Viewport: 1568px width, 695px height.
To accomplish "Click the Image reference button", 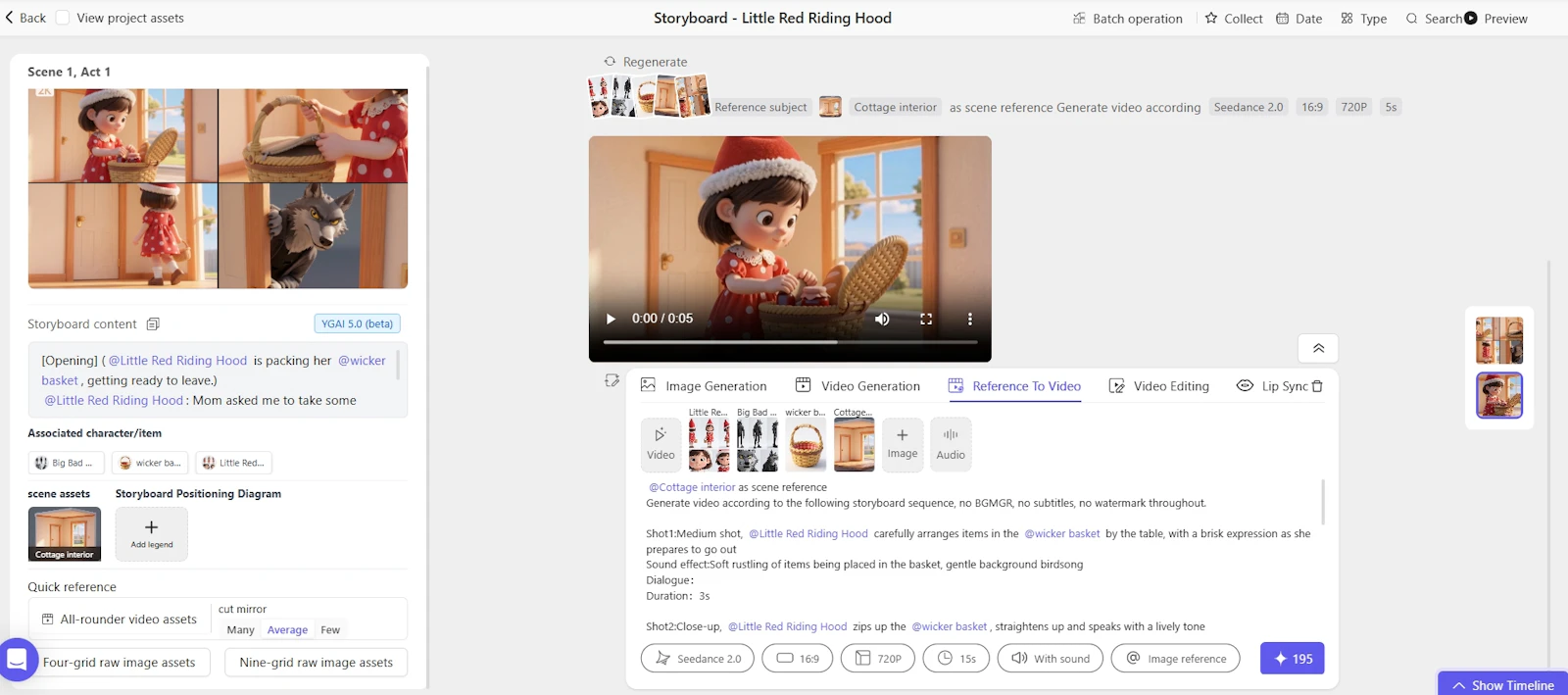I will click(1176, 659).
